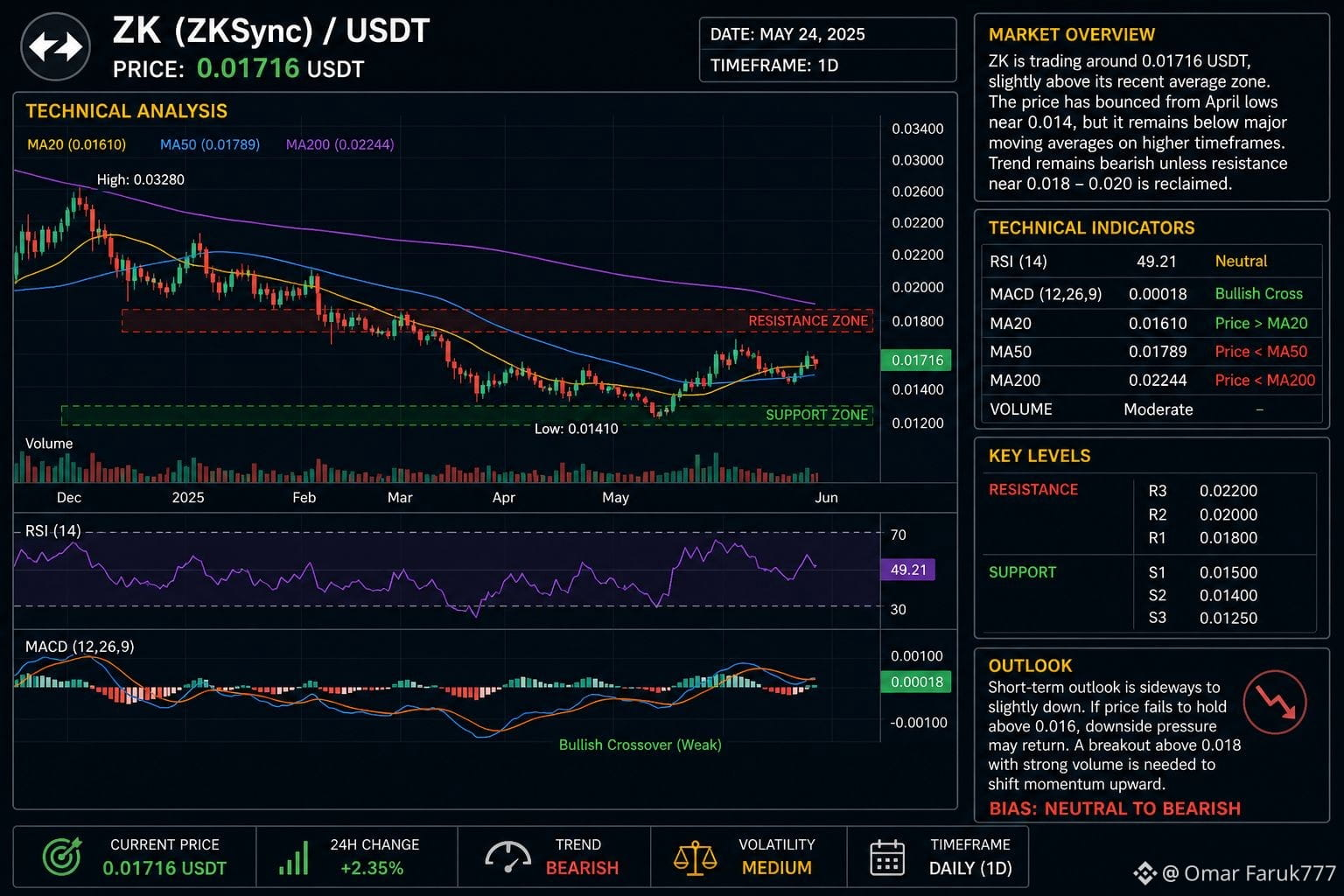
Task: Click the "KEY LEVELS" heading
Action: (1039, 456)
